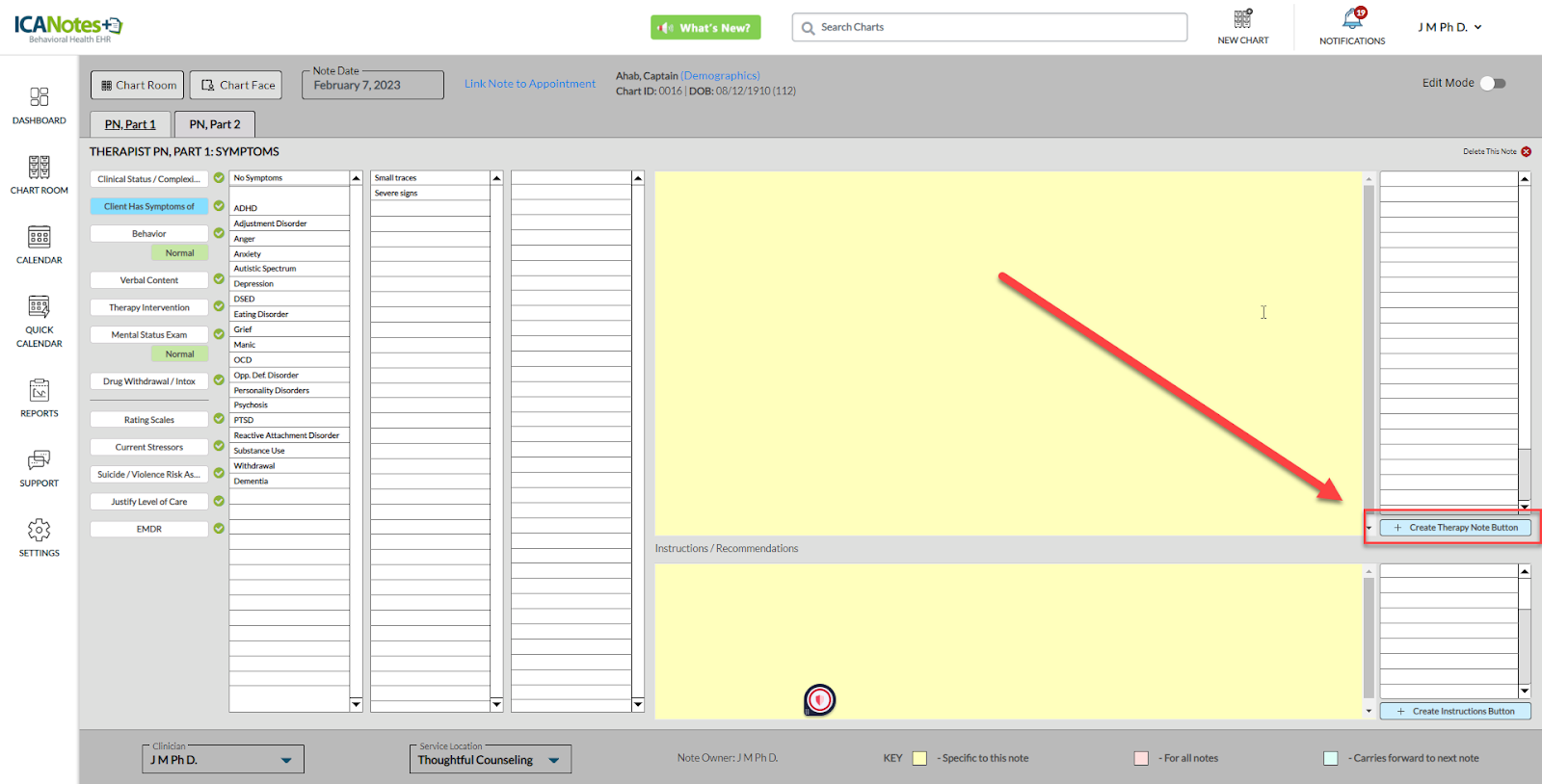1542x784 pixels.
Task: Switch to the PN, Part 1 tab
Action: tap(130, 124)
